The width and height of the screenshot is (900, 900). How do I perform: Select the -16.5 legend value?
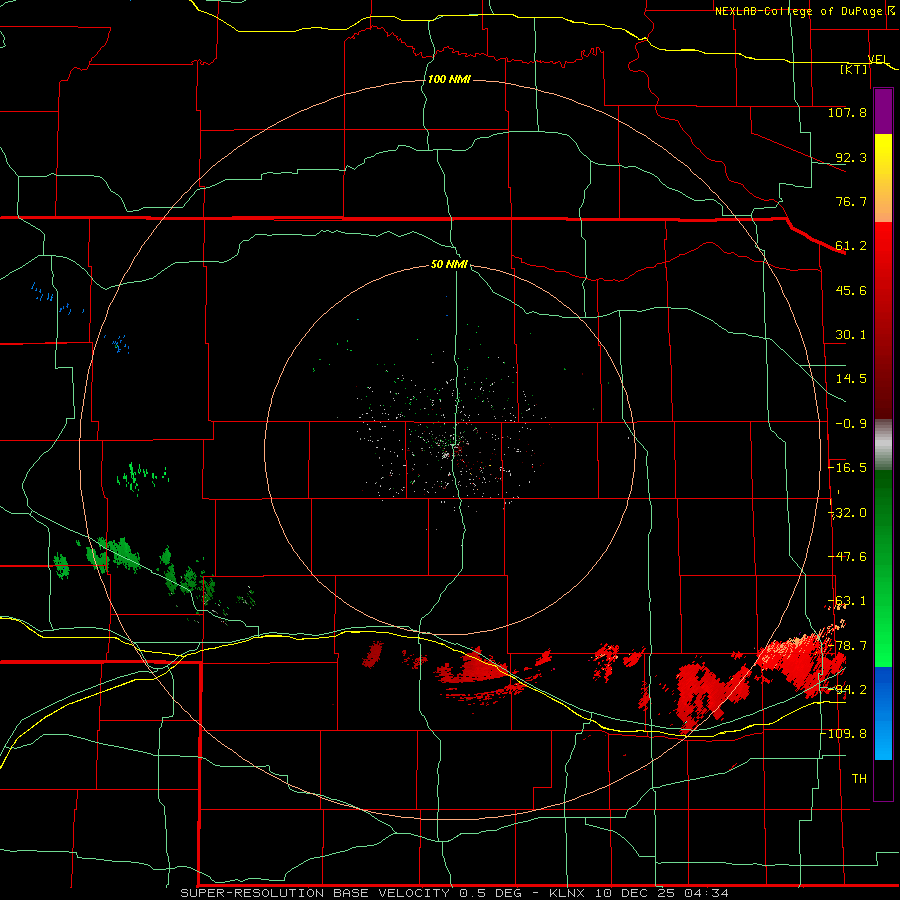[x=847, y=468]
